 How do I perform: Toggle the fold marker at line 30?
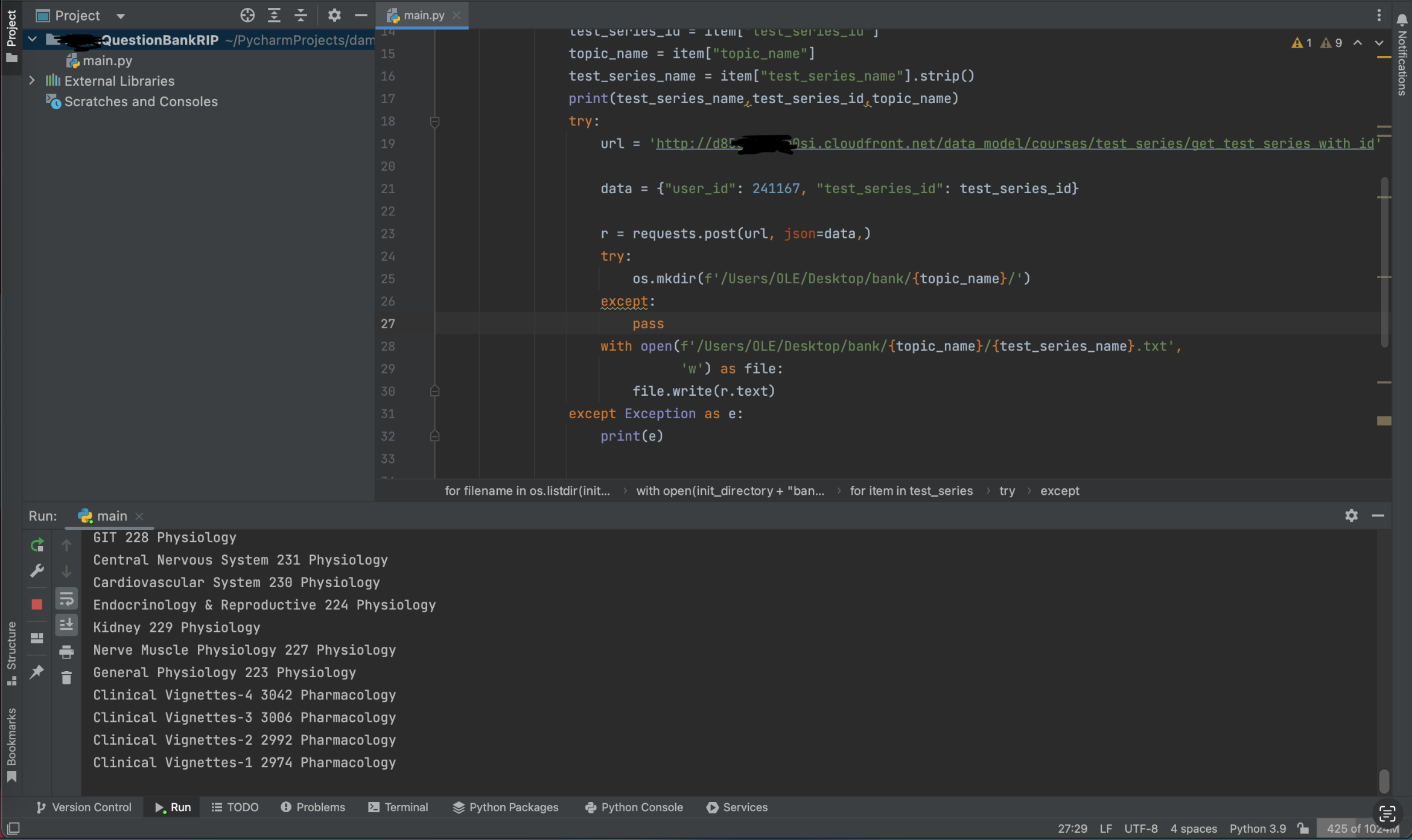[435, 391]
